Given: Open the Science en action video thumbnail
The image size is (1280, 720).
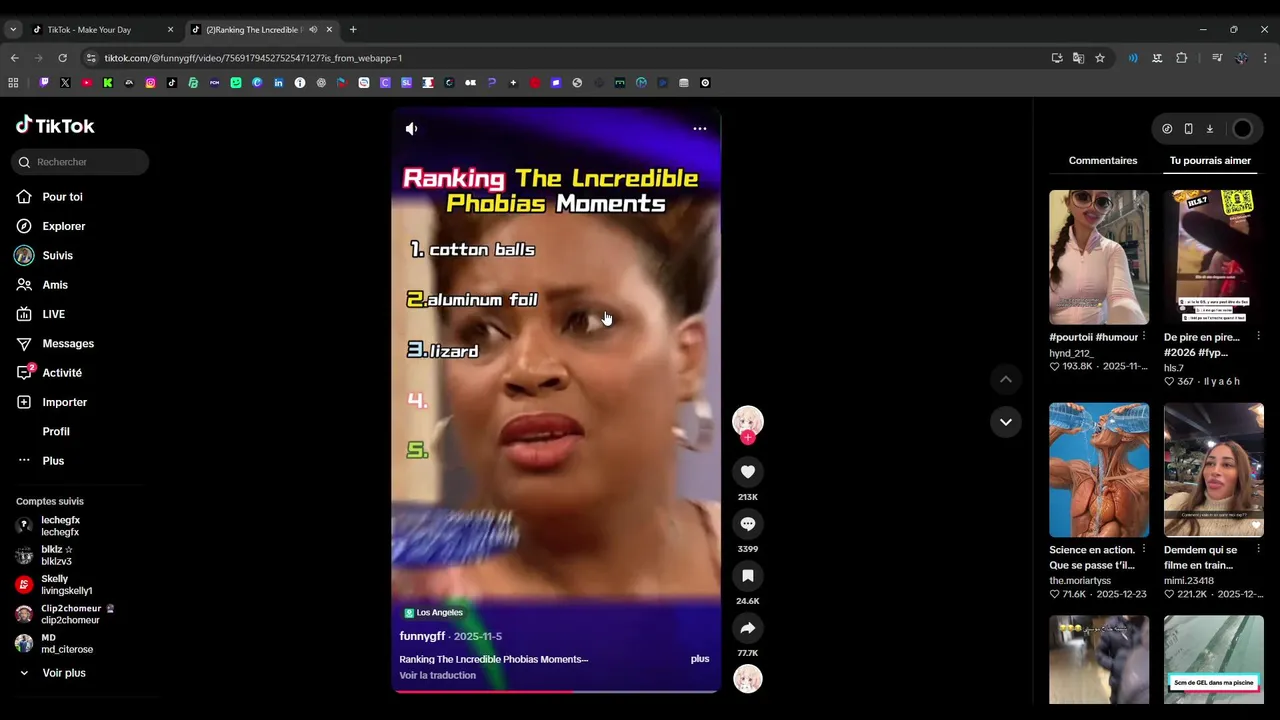Looking at the screenshot, I should tap(1099, 470).
